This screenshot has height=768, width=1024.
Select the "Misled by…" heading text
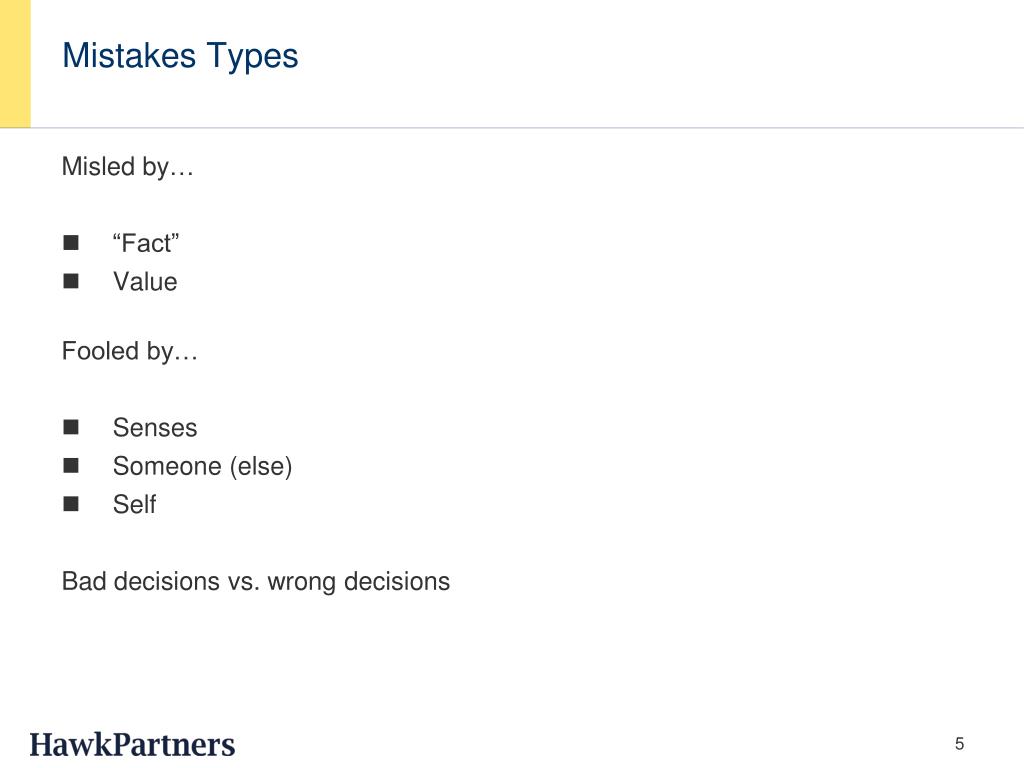[127, 167]
